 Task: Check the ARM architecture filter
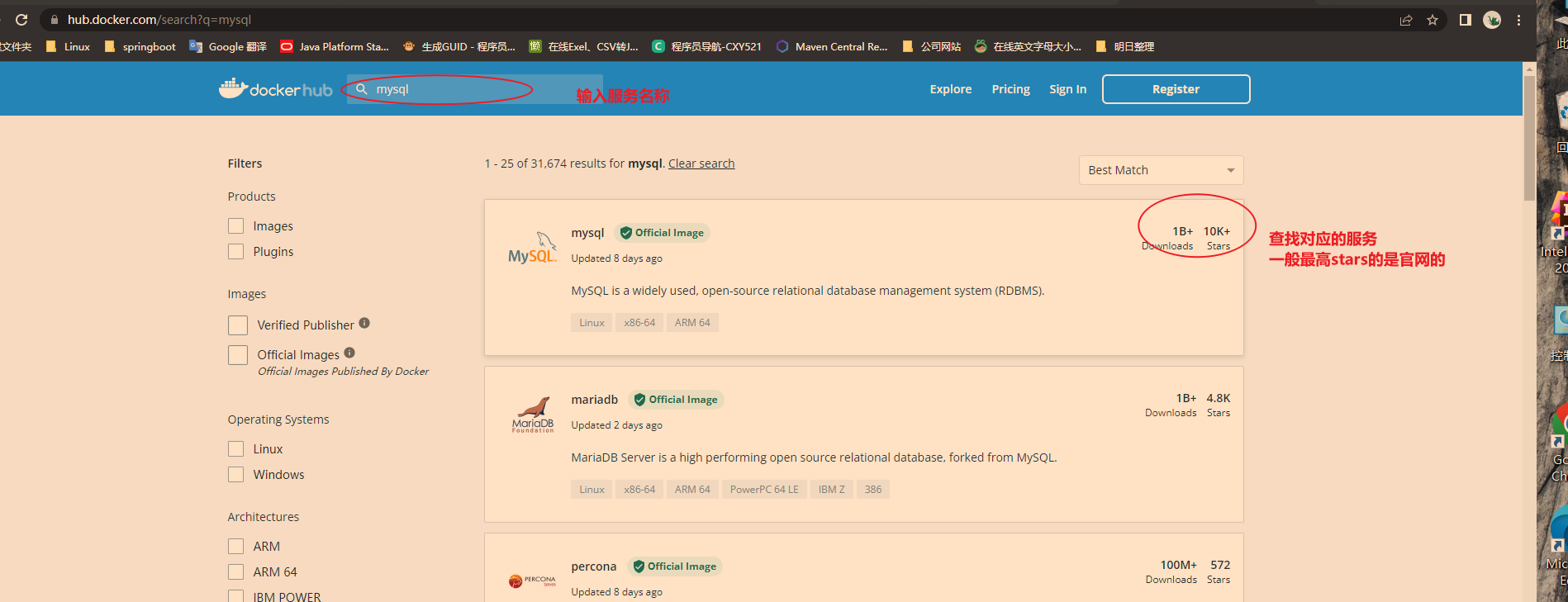coord(236,547)
